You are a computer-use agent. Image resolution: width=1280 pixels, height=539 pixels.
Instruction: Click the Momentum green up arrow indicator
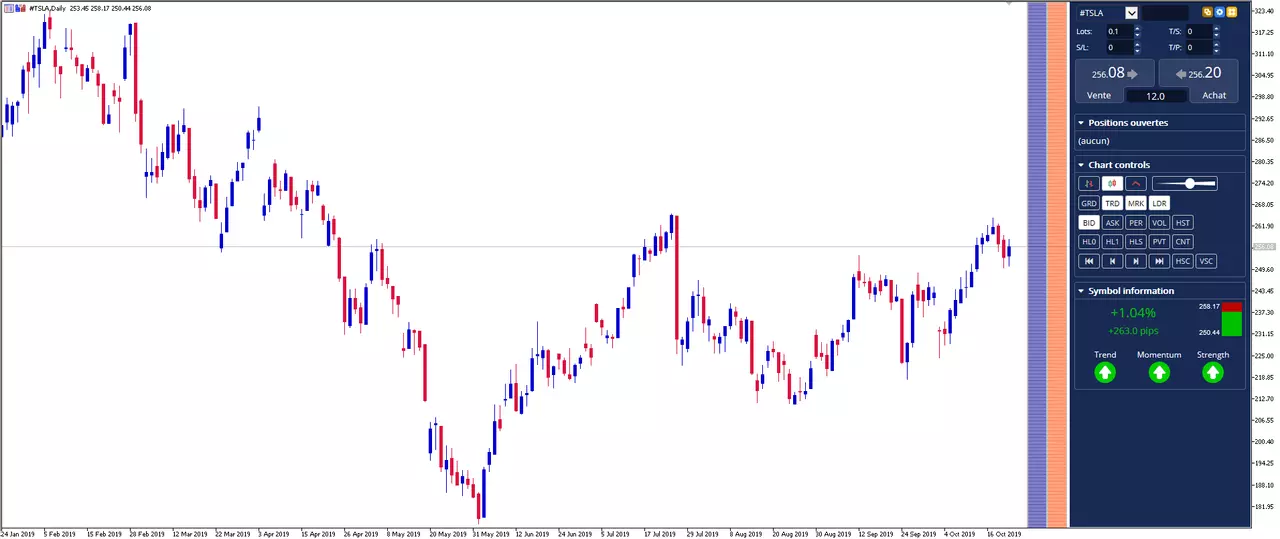pyautogui.click(x=1159, y=373)
